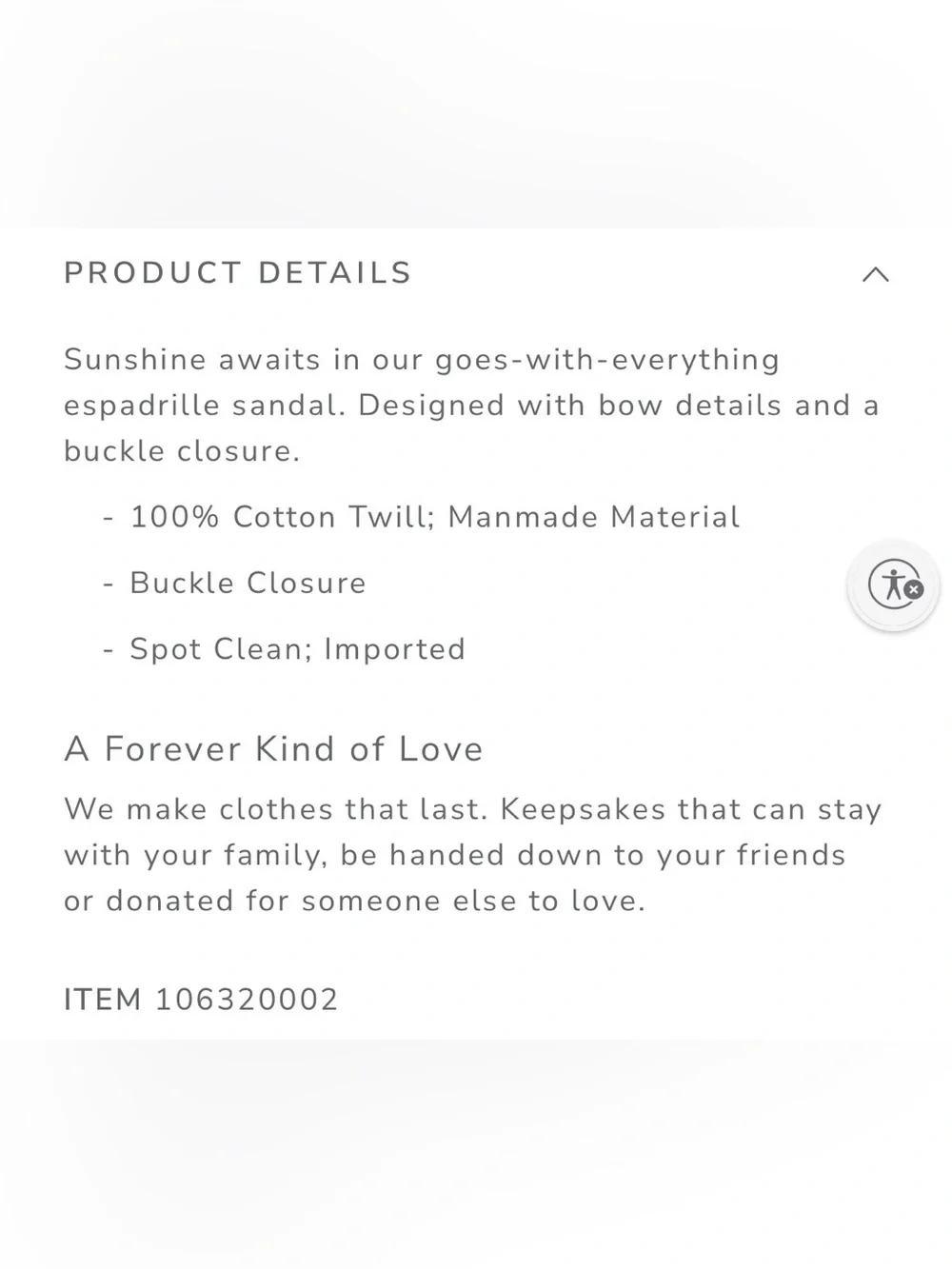
Task: Click the Sunshine awaits description line
Action: coord(422,360)
